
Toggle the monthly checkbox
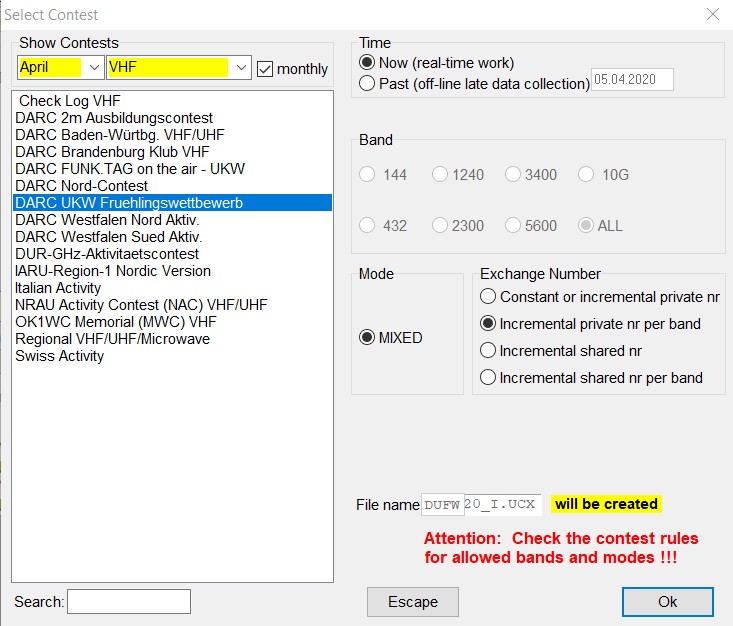pos(265,69)
